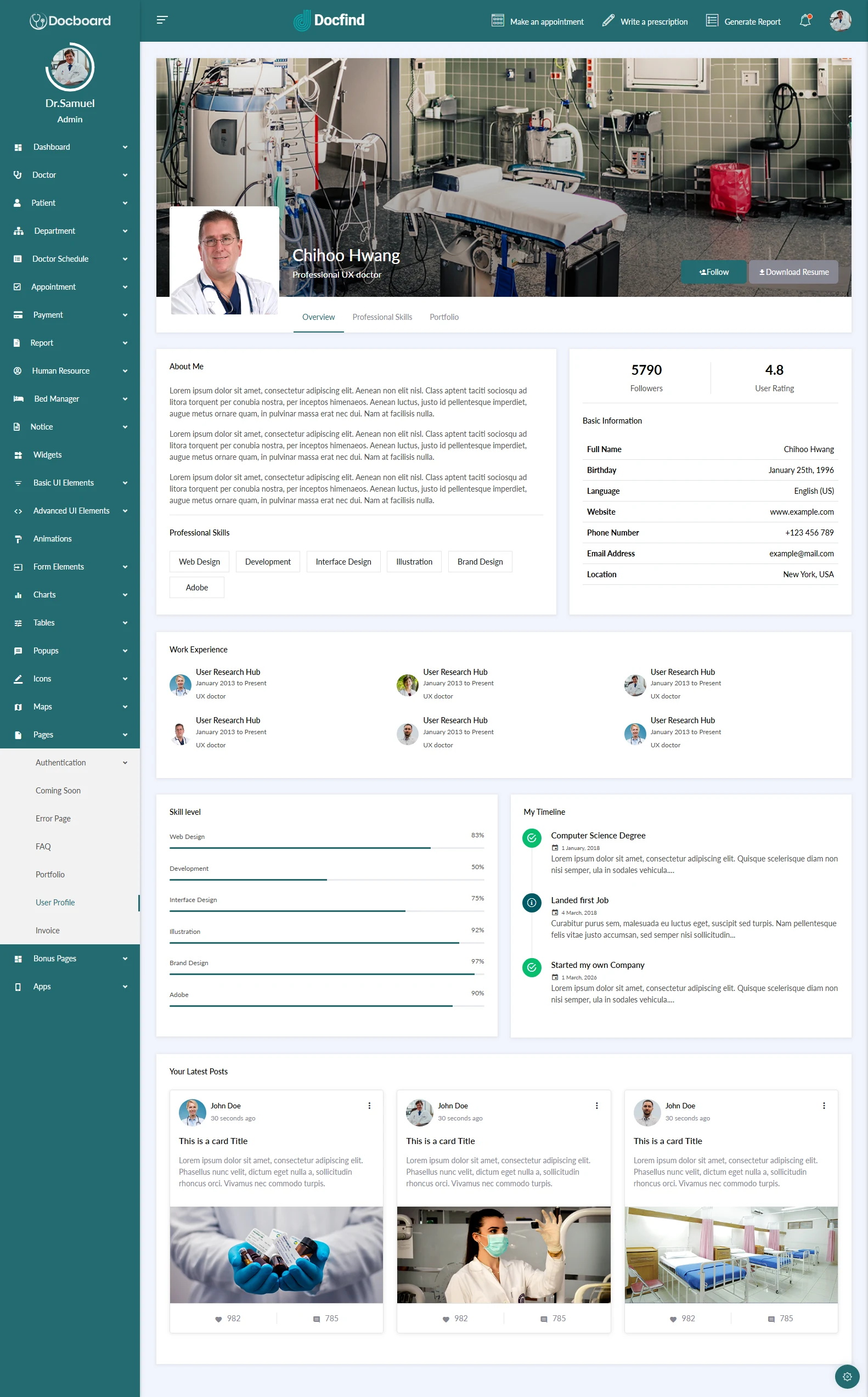
Task: Click the Write a prescription pencil icon
Action: 608,21
